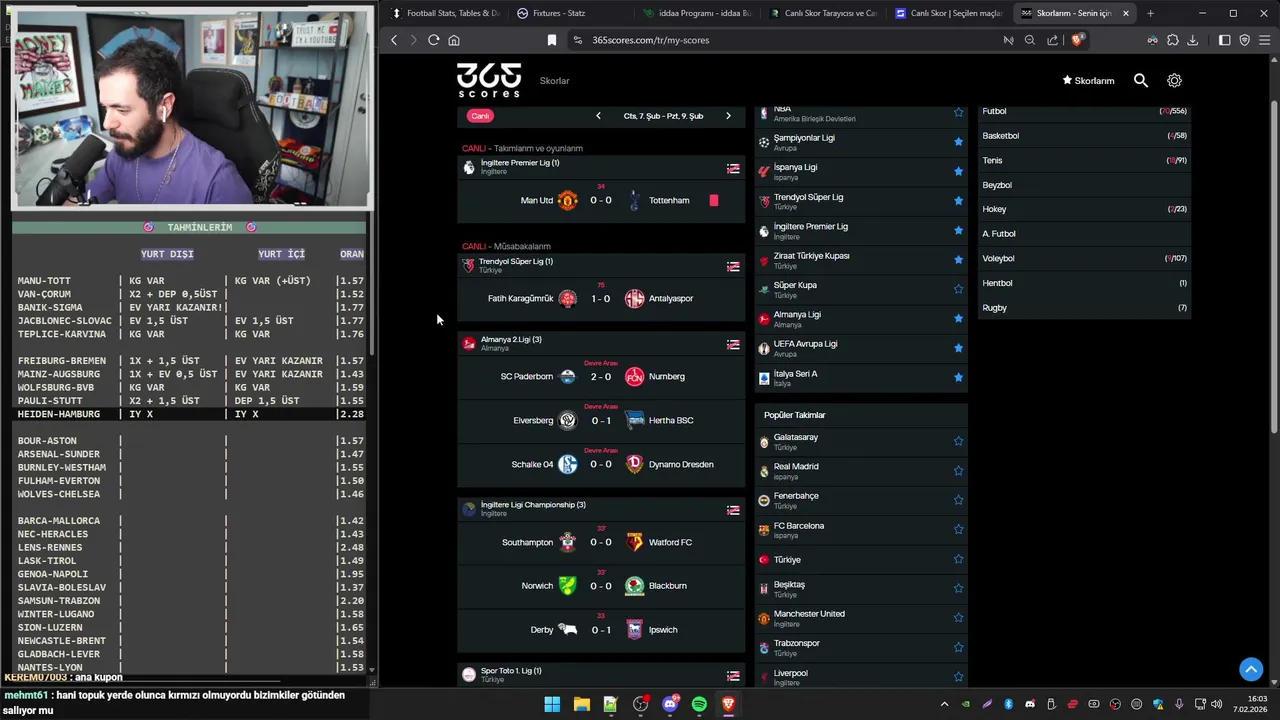The image size is (1280, 720).
Task: Unfavorite Şampiyonlar Ligi star
Action: click(x=958, y=142)
